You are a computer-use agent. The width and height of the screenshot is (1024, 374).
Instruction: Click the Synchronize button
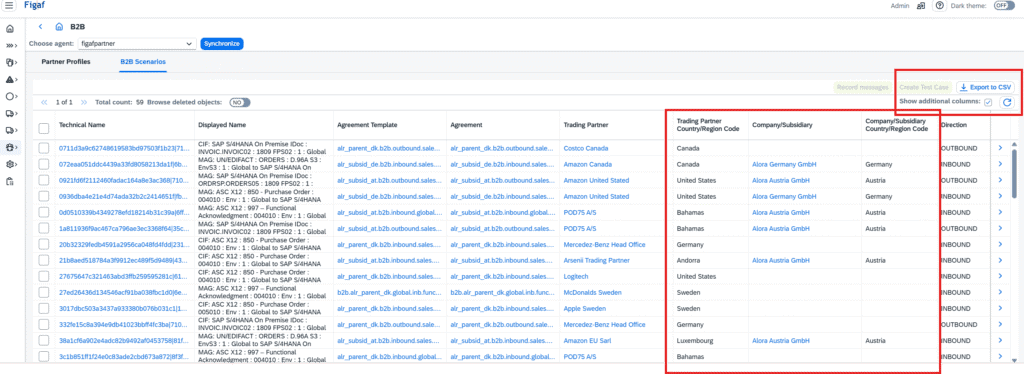[222, 44]
